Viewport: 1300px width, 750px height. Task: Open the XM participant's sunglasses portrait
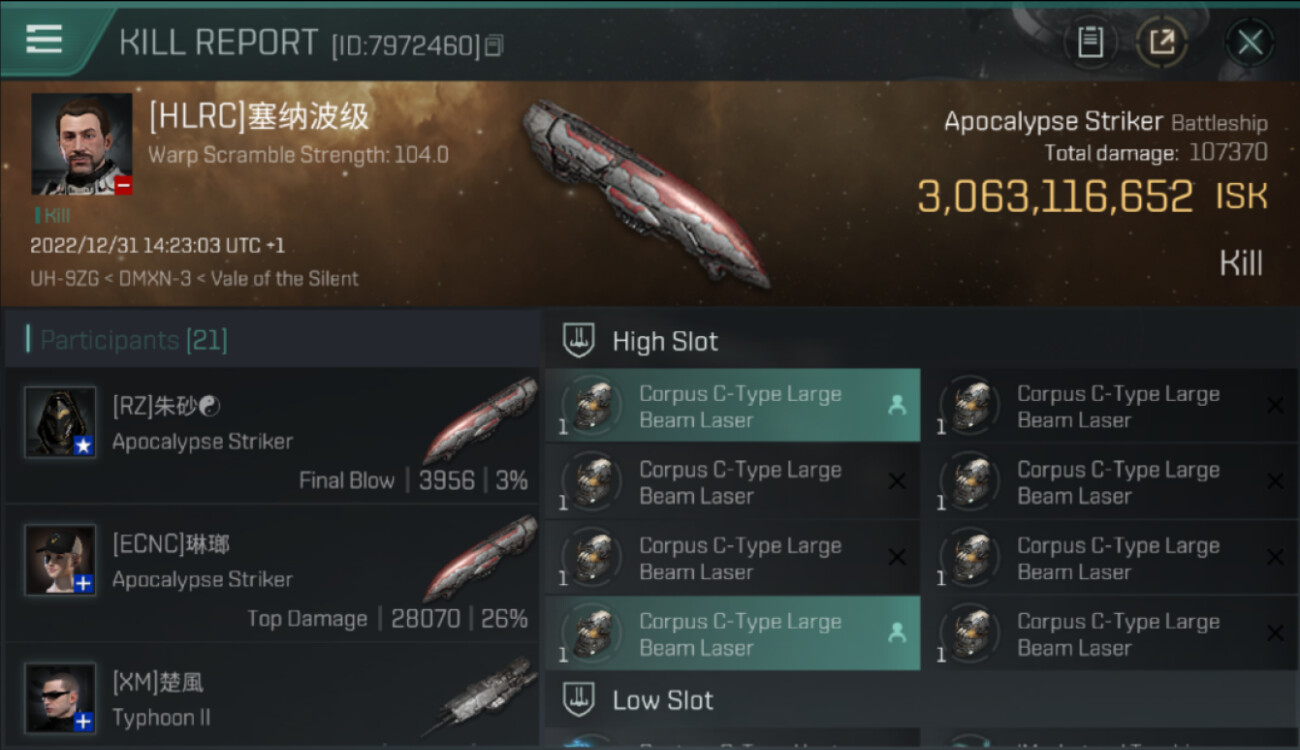pos(61,698)
